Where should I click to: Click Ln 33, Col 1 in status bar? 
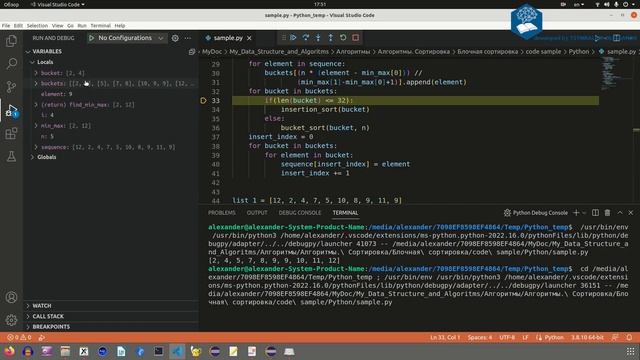click(445, 338)
